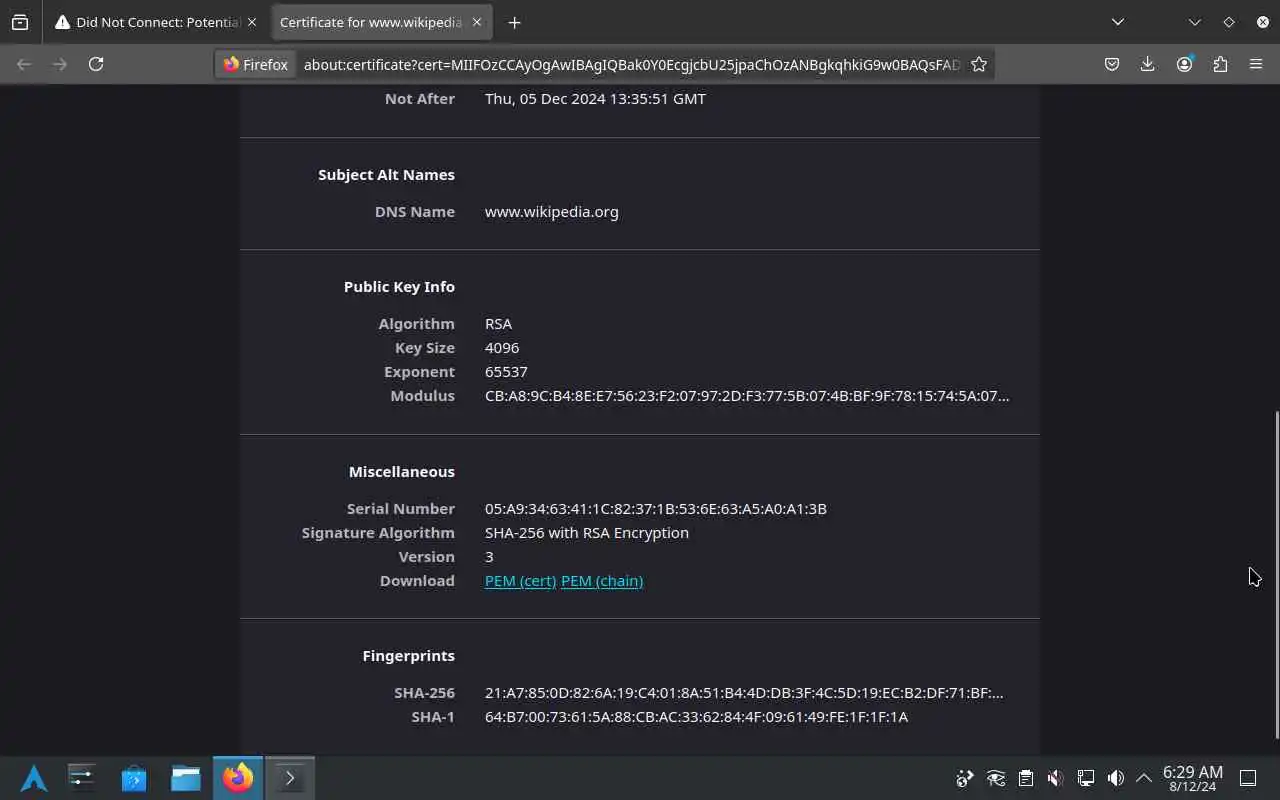This screenshot has width=1280, height=800.
Task: Open the terminal from the taskbar
Action: coord(290,778)
